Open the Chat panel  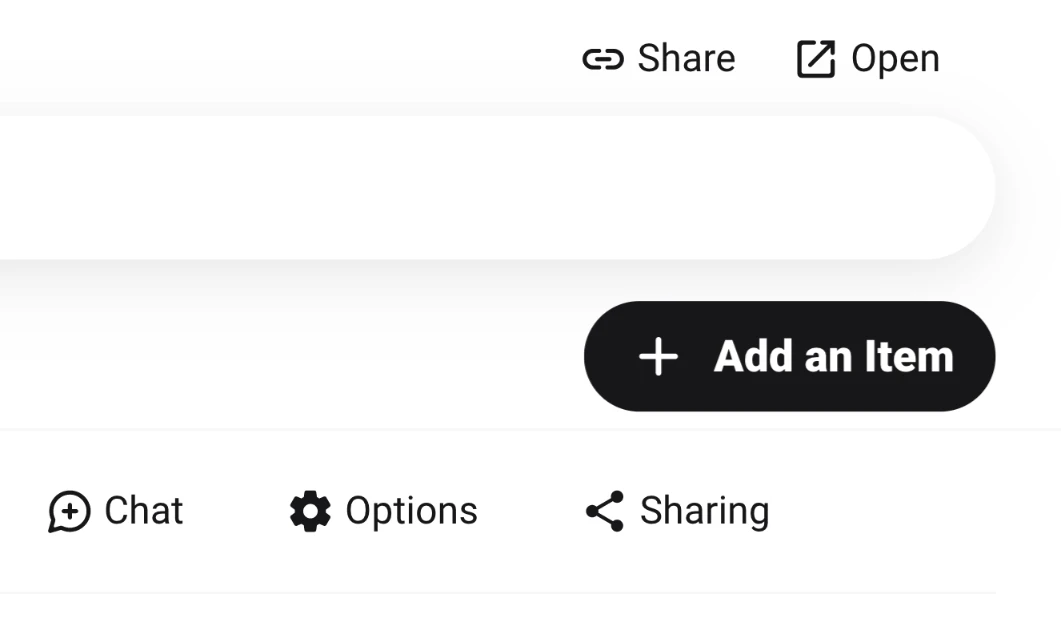pos(117,511)
